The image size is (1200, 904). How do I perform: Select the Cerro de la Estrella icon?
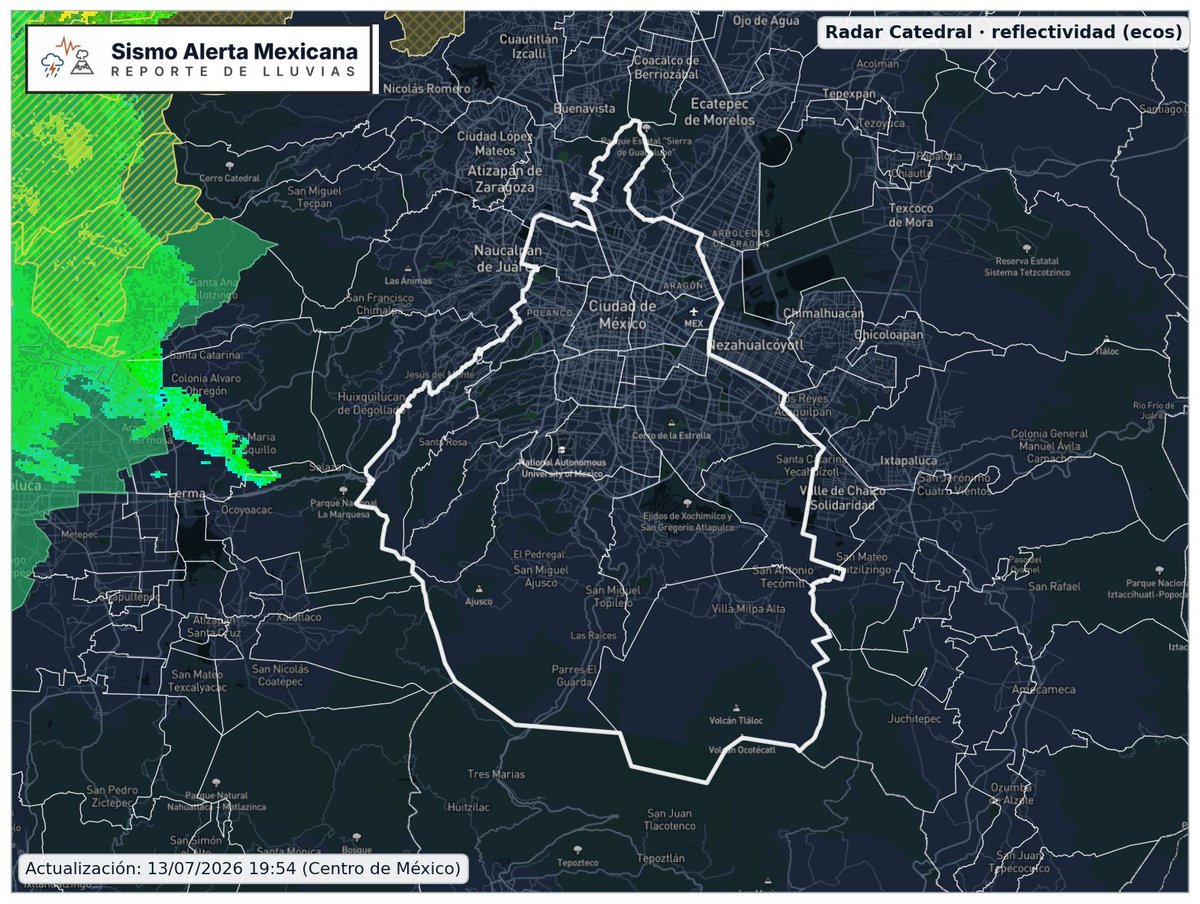pyautogui.click(x=671, y=423)
